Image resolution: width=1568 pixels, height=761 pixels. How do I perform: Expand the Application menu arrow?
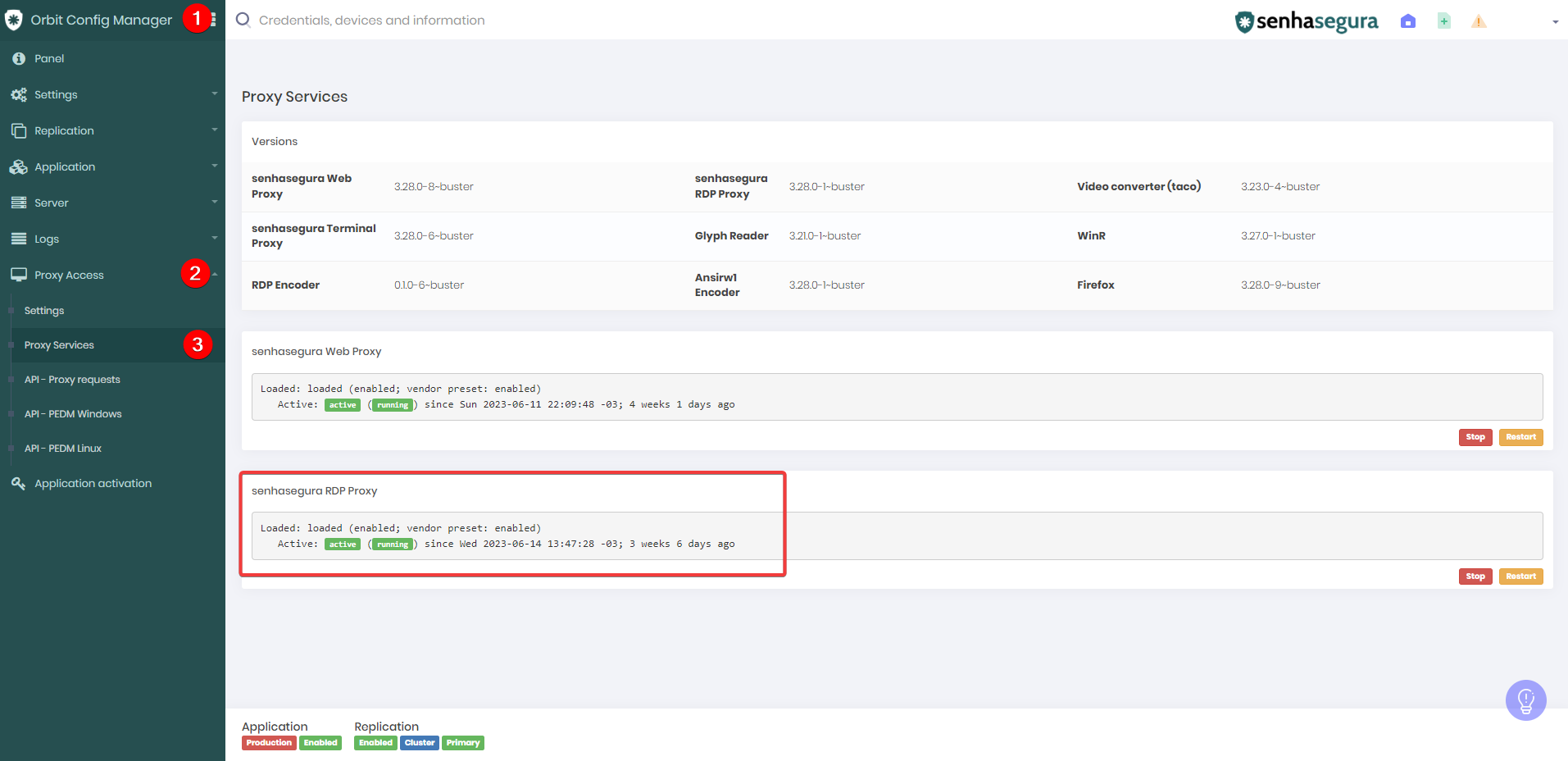215,166
